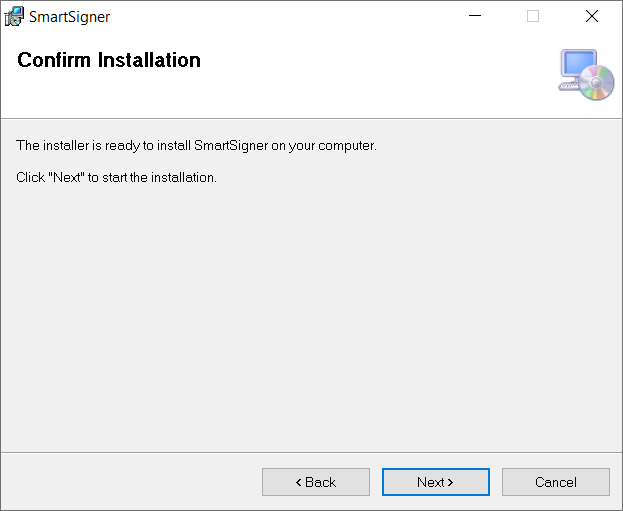This screenshot has width=623, height=511.
Task: Go back with the Back button
Action: tap(316, 482)
